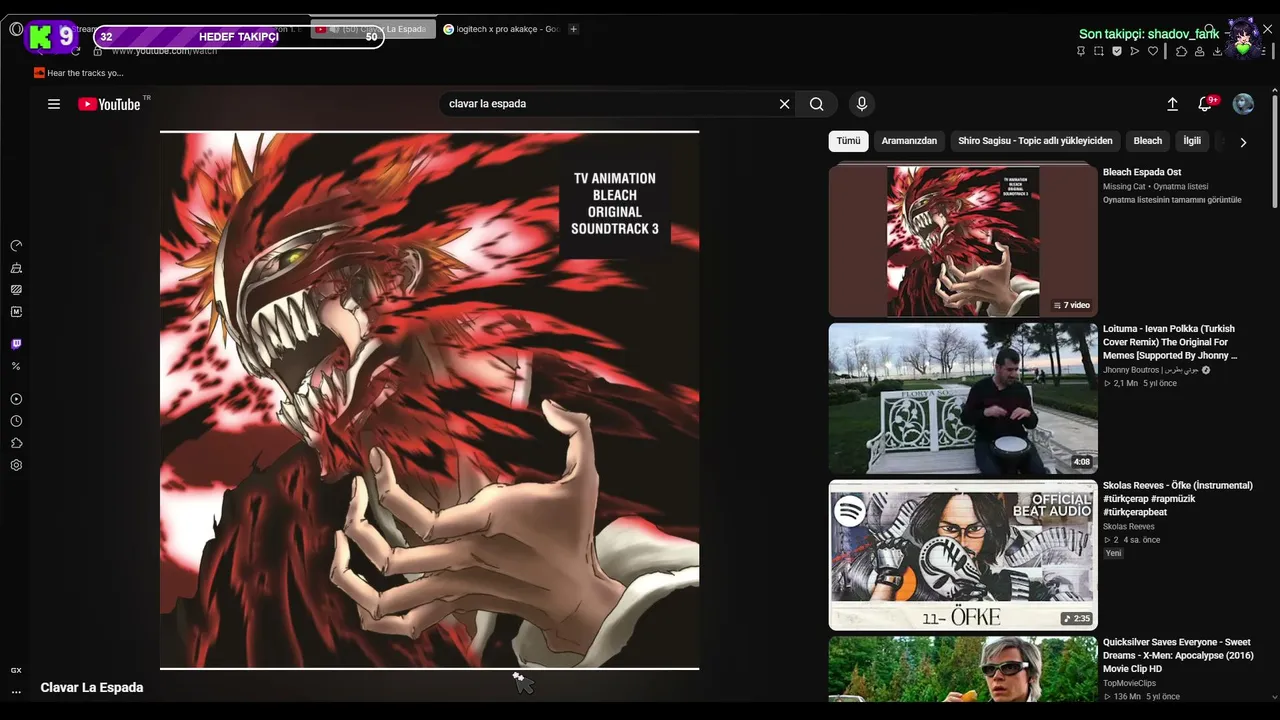Open the YouTube upload/create button
This screenshot has height=720, width=1280.
1173,104
